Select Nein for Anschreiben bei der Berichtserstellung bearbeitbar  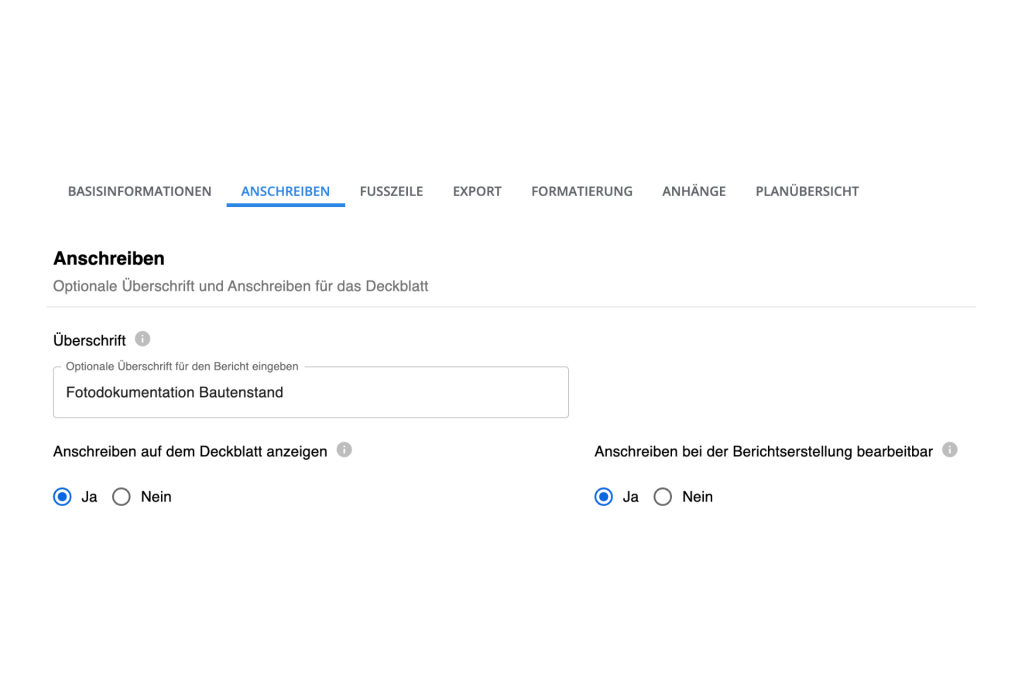pyautogui.click(x=662, y=496)
